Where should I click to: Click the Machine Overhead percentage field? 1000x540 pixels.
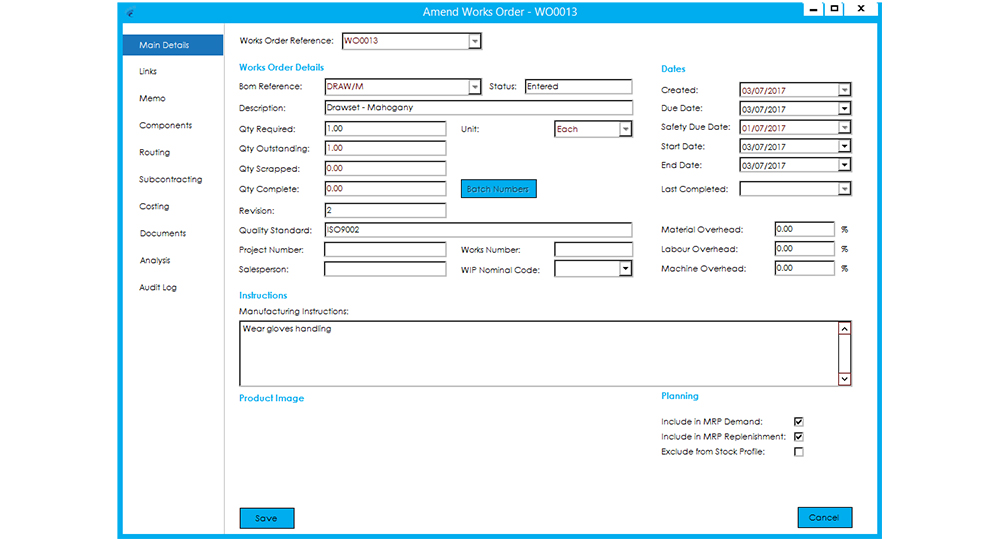coord(804,268)
